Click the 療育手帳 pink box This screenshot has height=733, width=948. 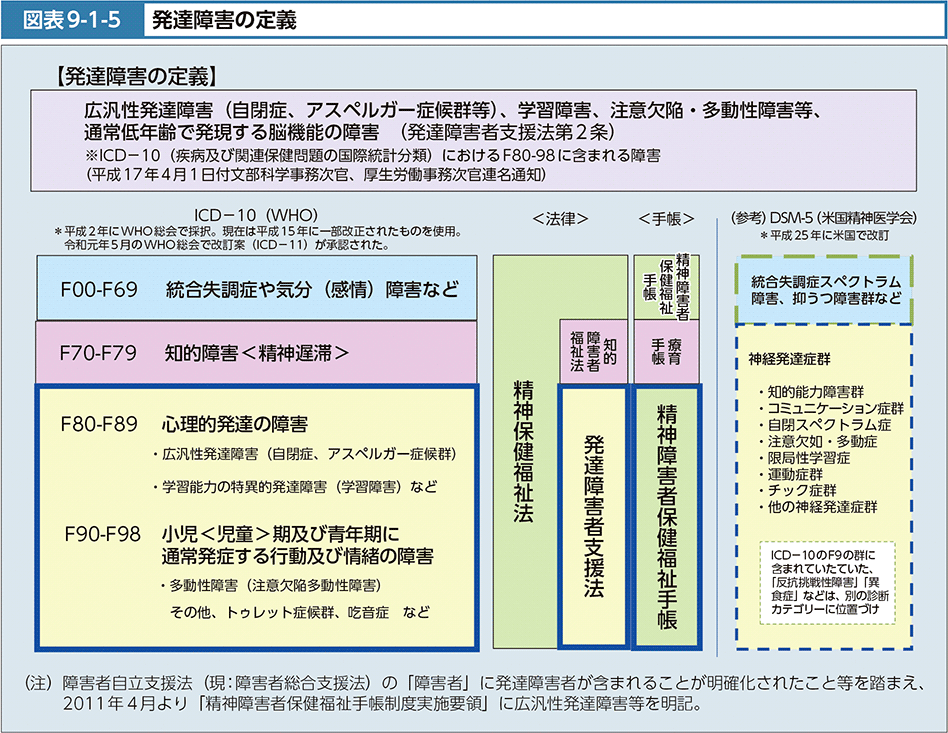point(666,352)
